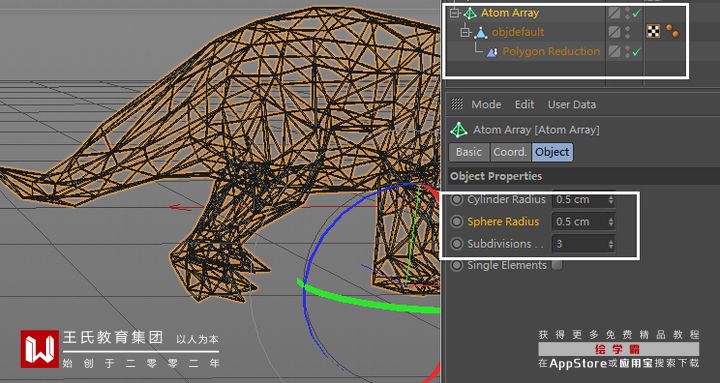The height and width of the screenshot is (383, 720).
Task: Click the Sphere Radius stepper arrows
Action: coord(611,221)
